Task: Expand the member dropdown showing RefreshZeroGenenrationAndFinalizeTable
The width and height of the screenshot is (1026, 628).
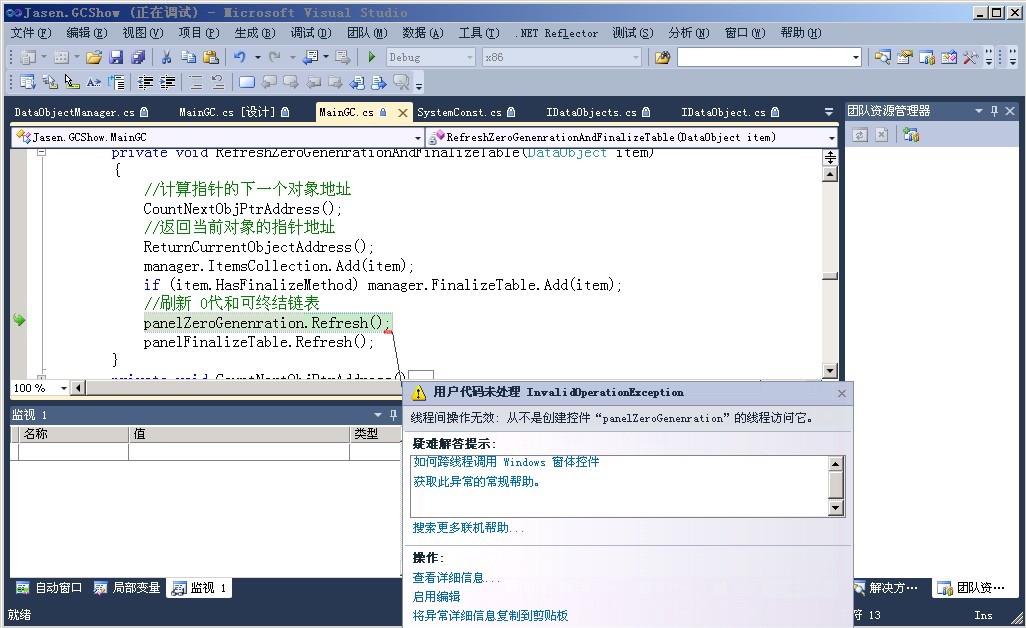Action: tap(832, 137)
